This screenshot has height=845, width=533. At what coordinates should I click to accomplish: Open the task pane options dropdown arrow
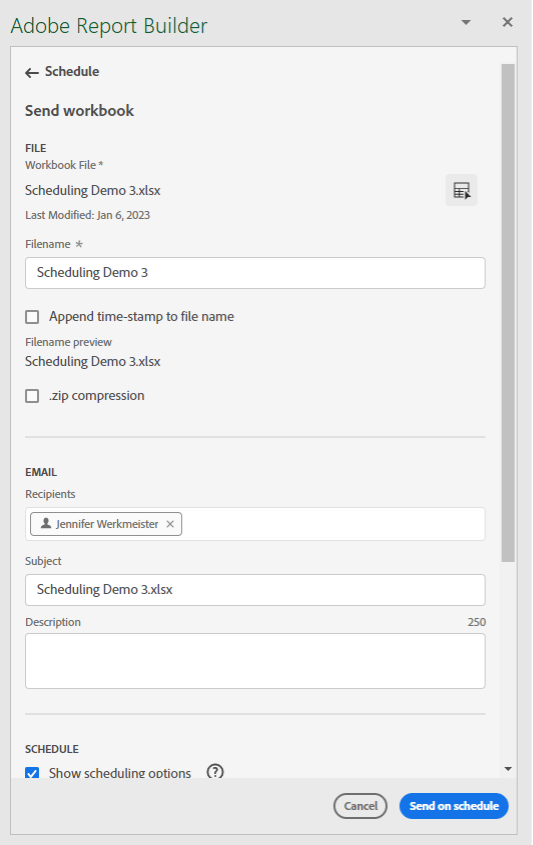point(466,23)
